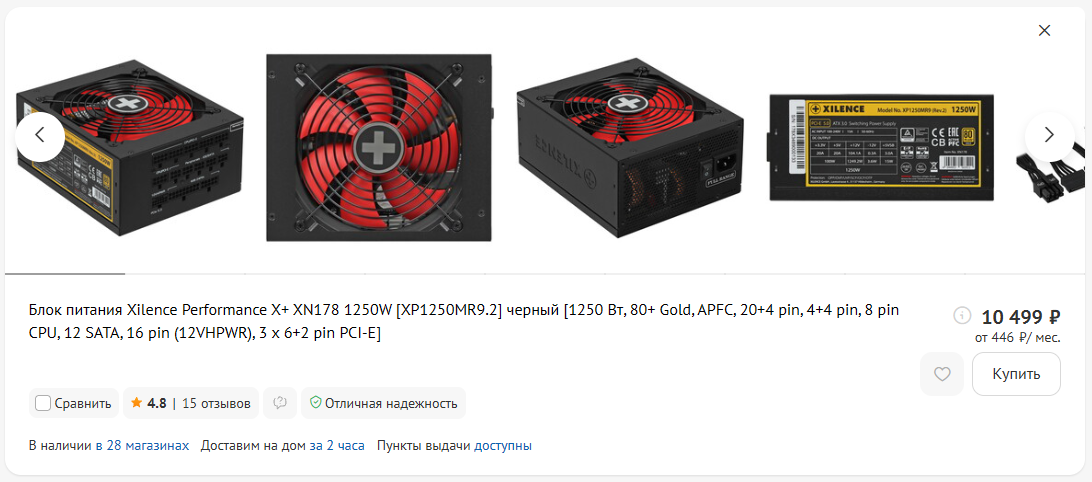Select the Xilence label specification thumbnail
The width and height of the screenshot is (1092, 482).
880,148
